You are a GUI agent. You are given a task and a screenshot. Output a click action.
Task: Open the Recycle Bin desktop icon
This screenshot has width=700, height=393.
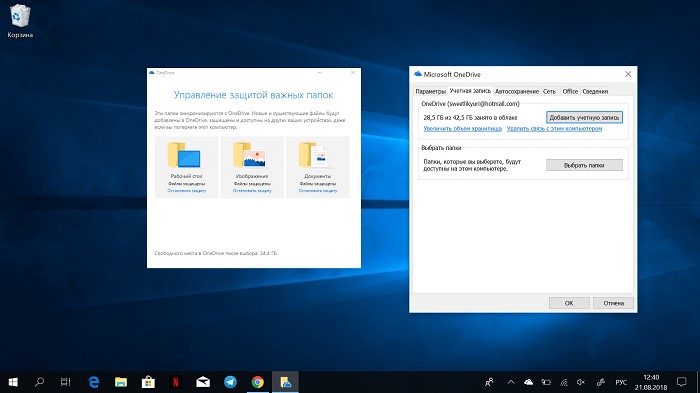point(20,21)
